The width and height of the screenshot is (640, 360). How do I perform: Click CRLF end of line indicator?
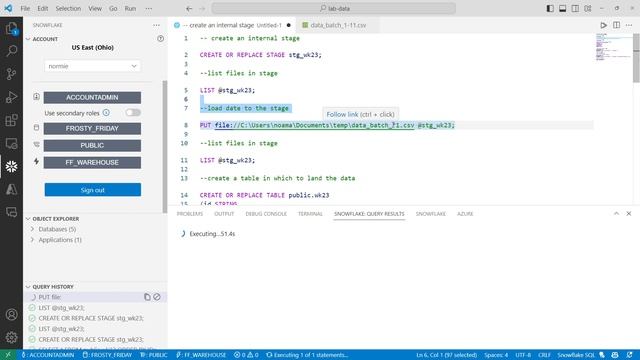544,355
